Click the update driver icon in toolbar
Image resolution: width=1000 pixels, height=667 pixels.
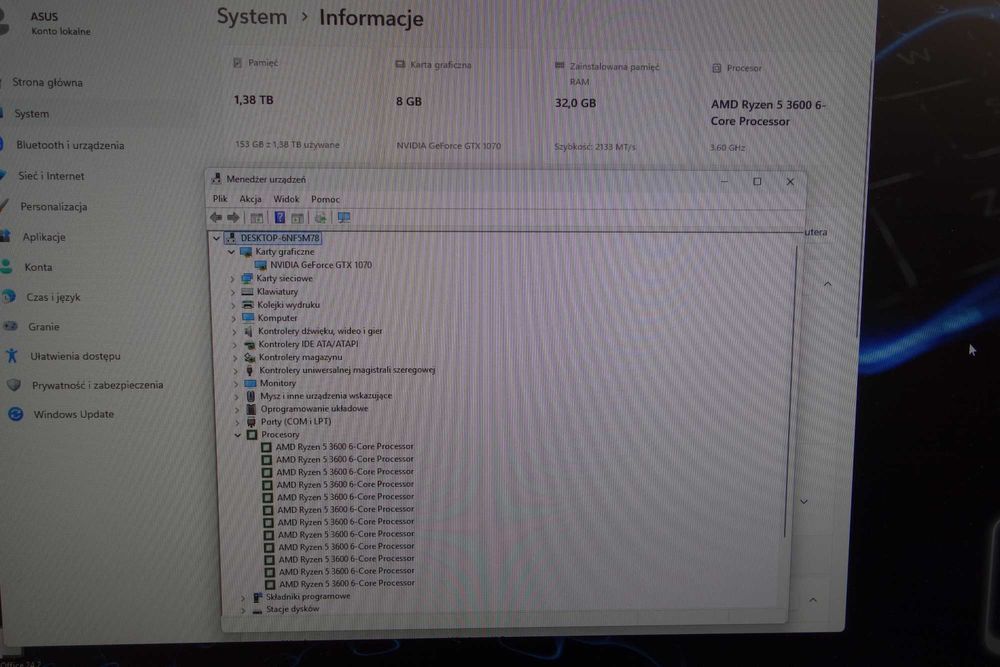[320, 218]
